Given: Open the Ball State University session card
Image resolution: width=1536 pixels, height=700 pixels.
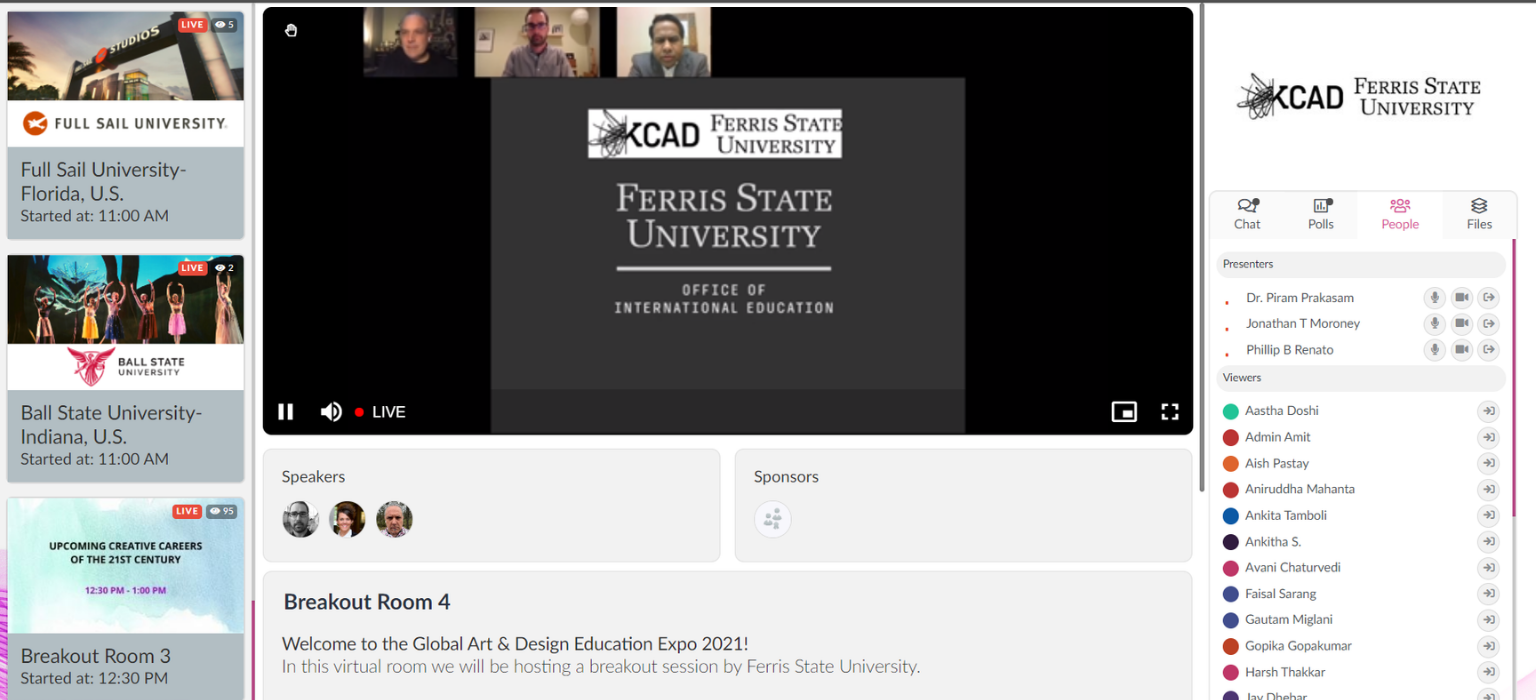Looking at the screenshot, I should pyautogui.click(x=125, y=368).
